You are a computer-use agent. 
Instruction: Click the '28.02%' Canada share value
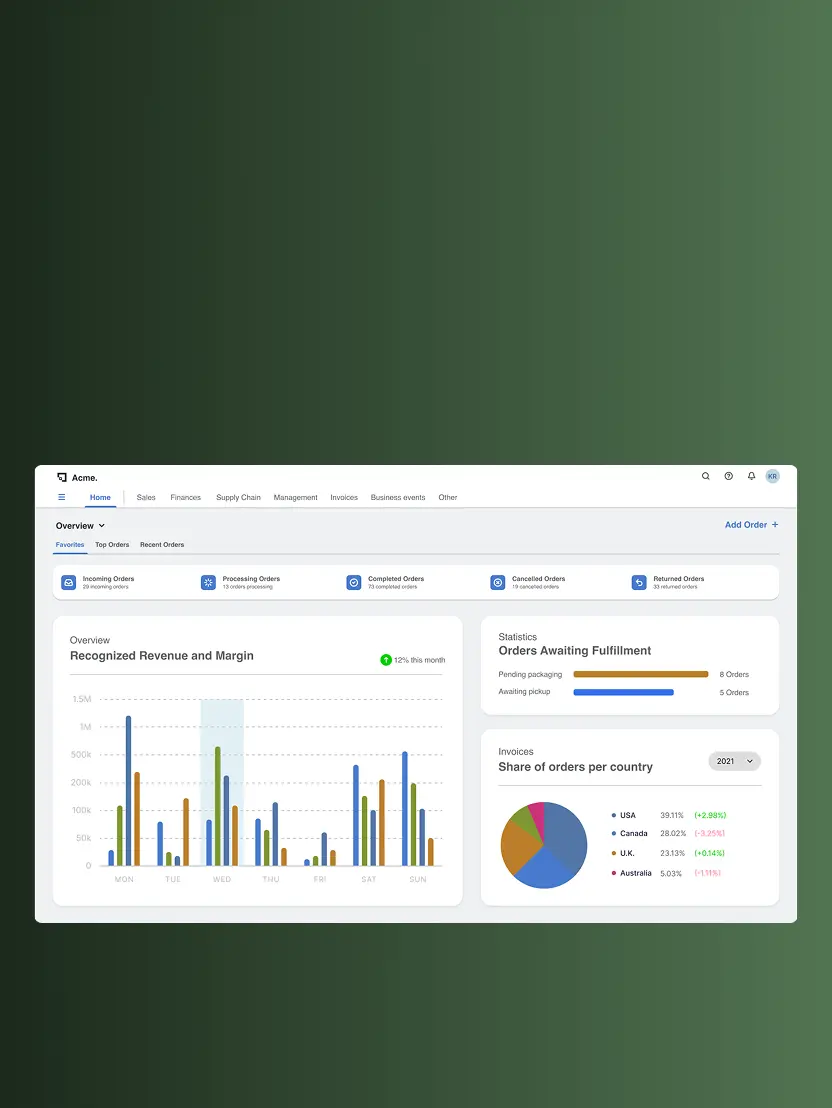click(x=673, y=834)
